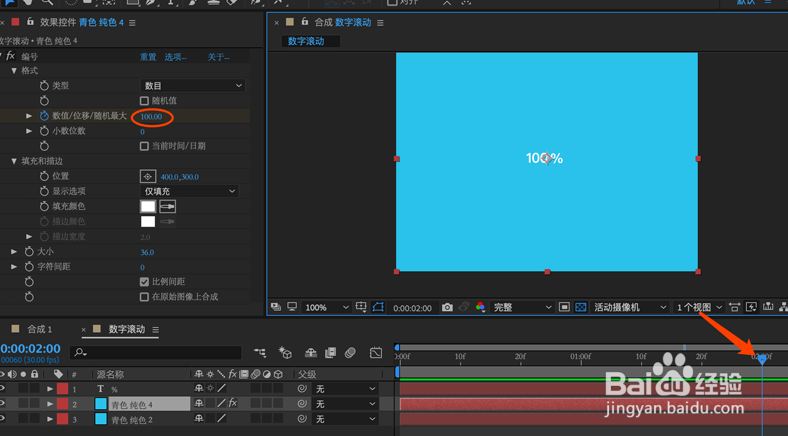Open the white 填充颜色 swatch
The height and width of the screenshot is (436, 788).
click(x=148, y=206)
